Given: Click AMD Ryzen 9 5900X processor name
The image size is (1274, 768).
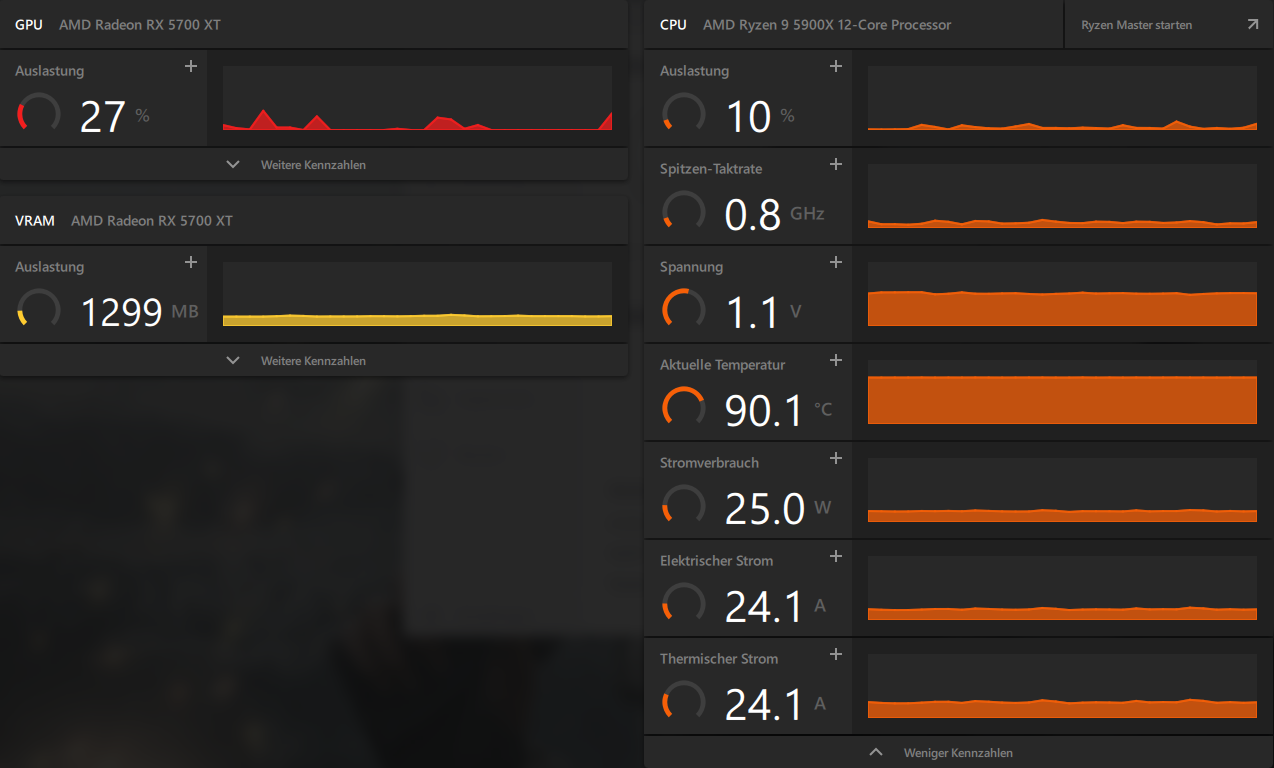Looking at the screenshot, I should (827, 24).
